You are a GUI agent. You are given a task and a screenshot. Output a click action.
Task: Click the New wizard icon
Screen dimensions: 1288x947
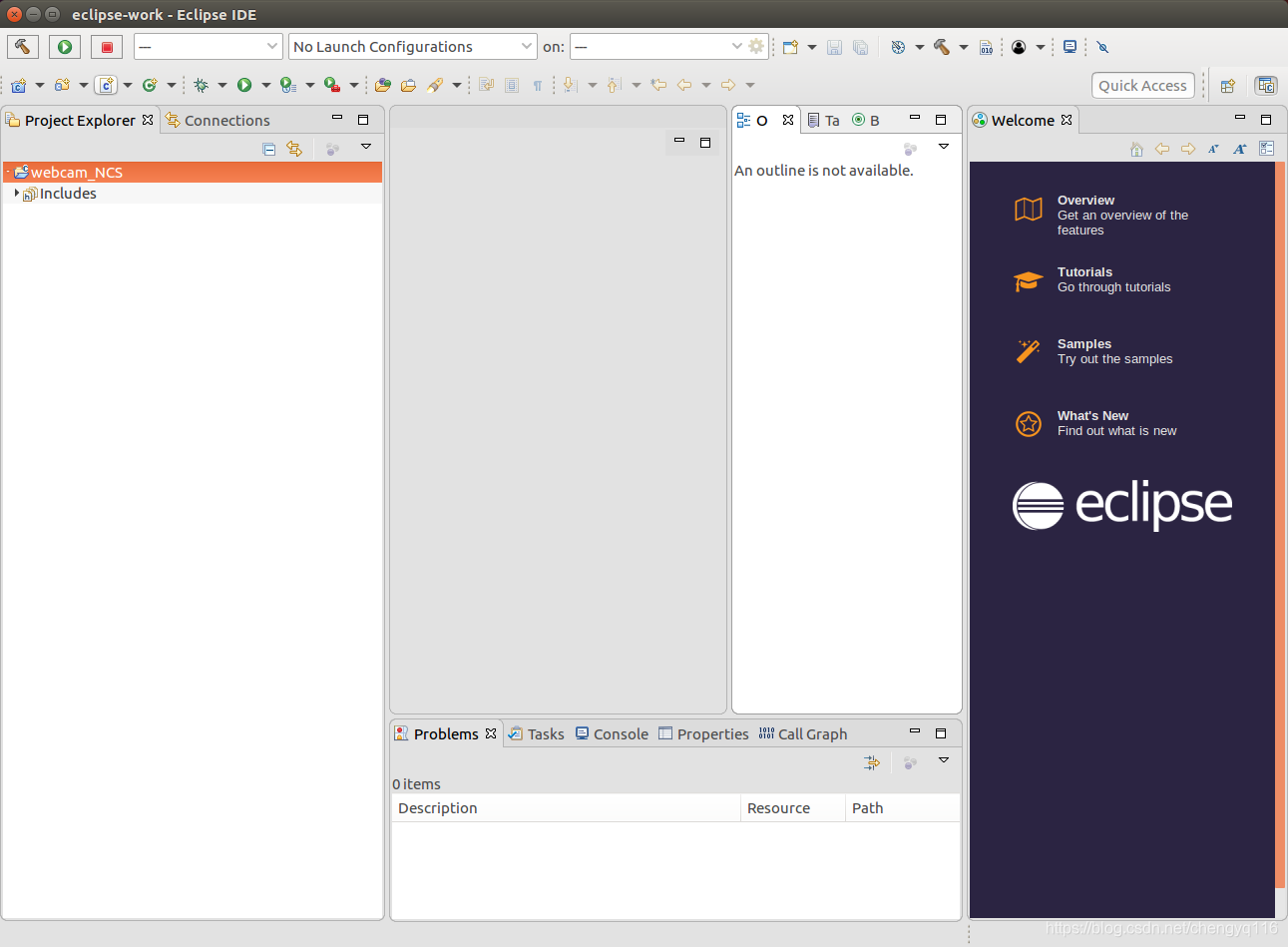pyautogui.click(x=790, y=47)
